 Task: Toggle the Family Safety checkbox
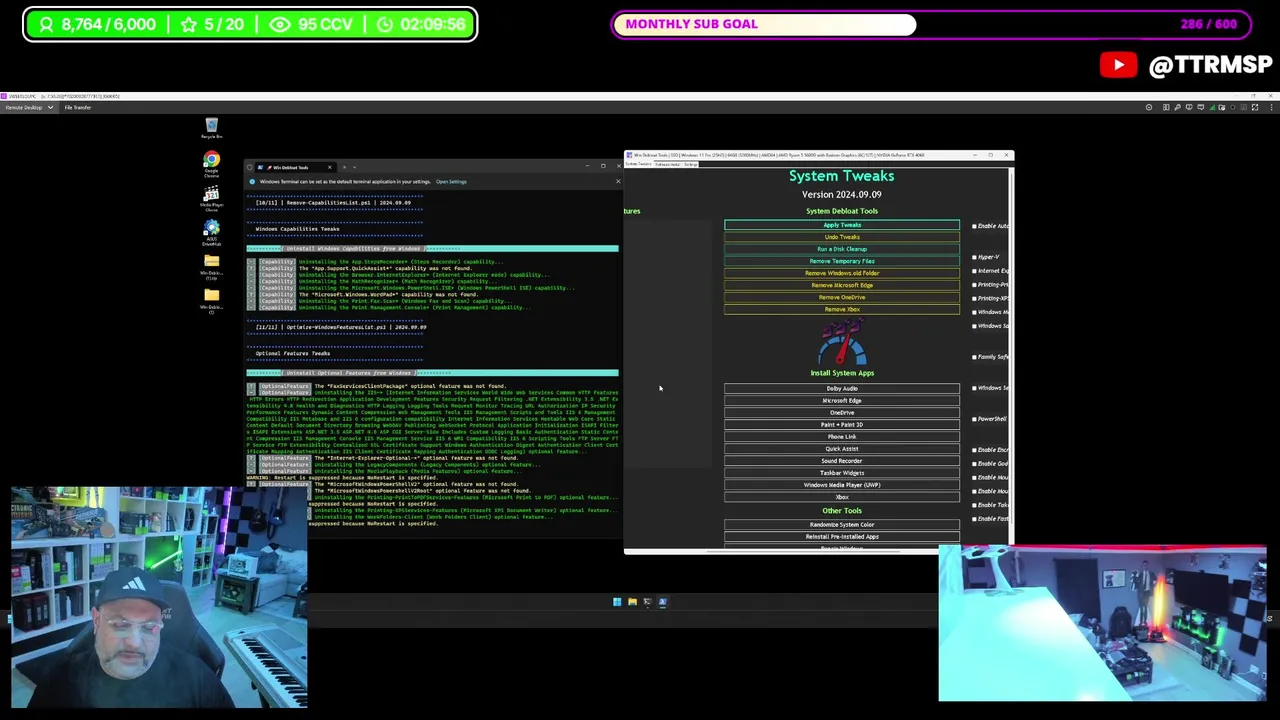(974, 357)
